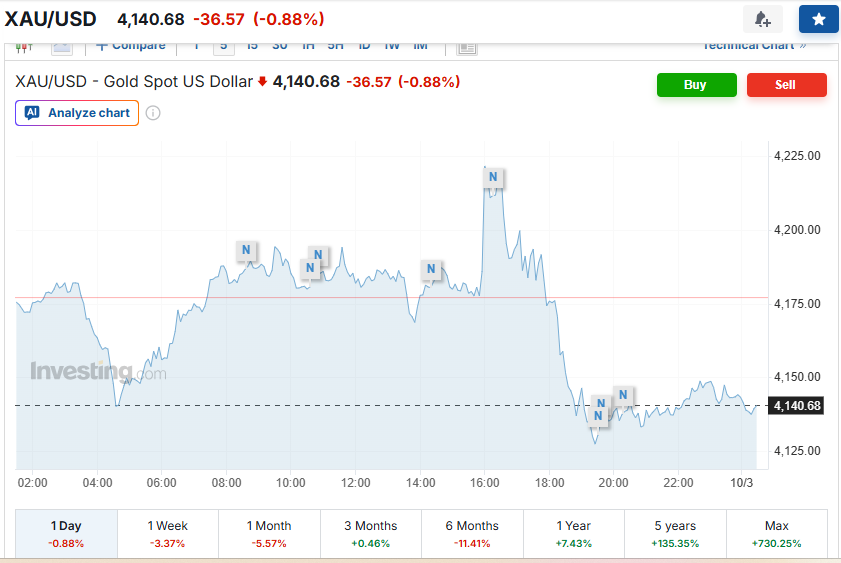Viewport: 841px width, 563px height.
Task: Switch to the Max range tab
Action: (x=776, y=534)
